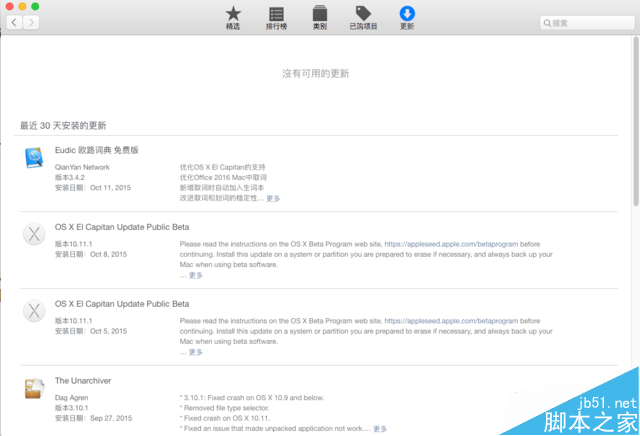Click the 没有可用的更新 message
640x436 pixels.
316,73
